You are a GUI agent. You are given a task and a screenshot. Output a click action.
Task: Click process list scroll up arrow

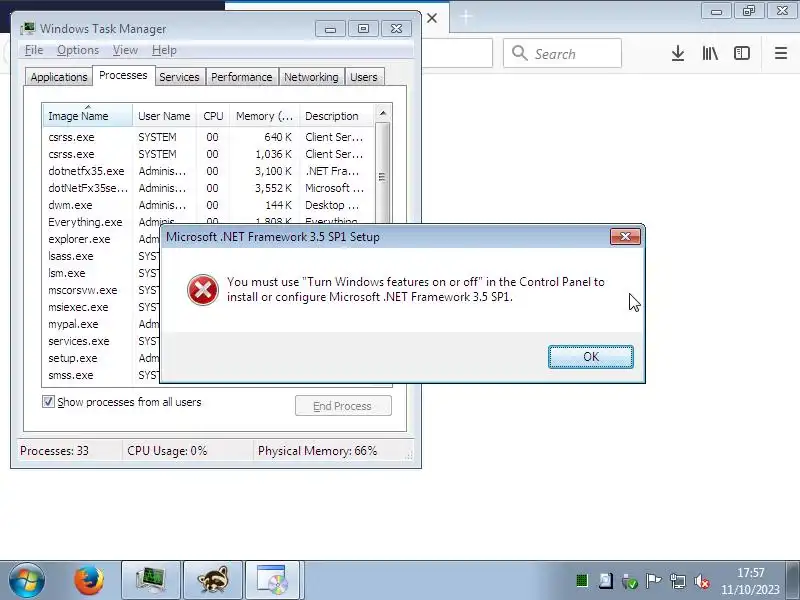click(383, 113)
